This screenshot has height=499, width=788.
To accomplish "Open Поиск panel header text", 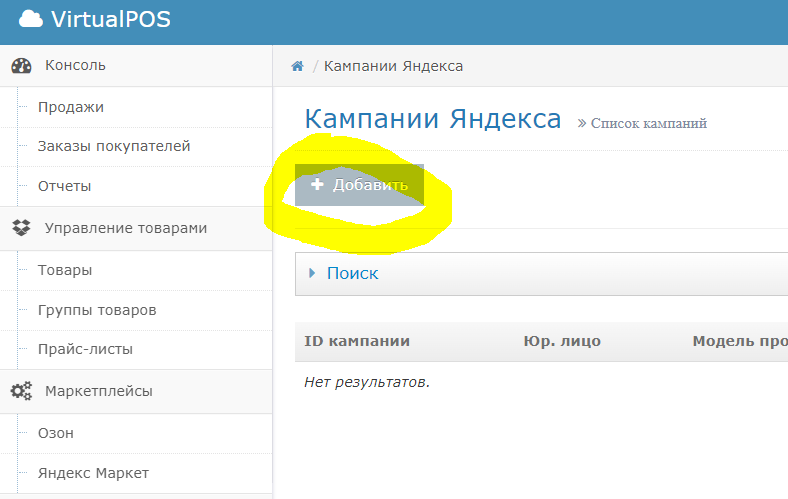I will 352,273.
